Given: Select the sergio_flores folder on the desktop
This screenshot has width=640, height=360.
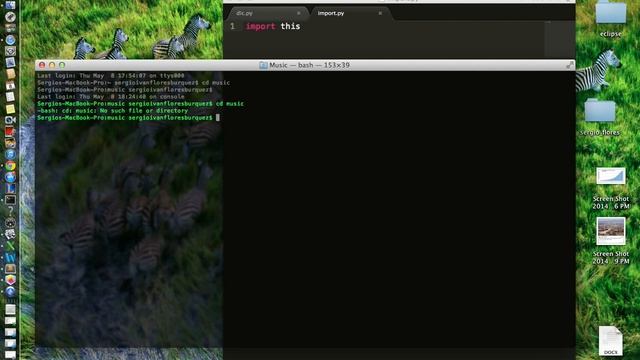Looking at the screenshot, I should pyautogui.click(x=600, y=110).
